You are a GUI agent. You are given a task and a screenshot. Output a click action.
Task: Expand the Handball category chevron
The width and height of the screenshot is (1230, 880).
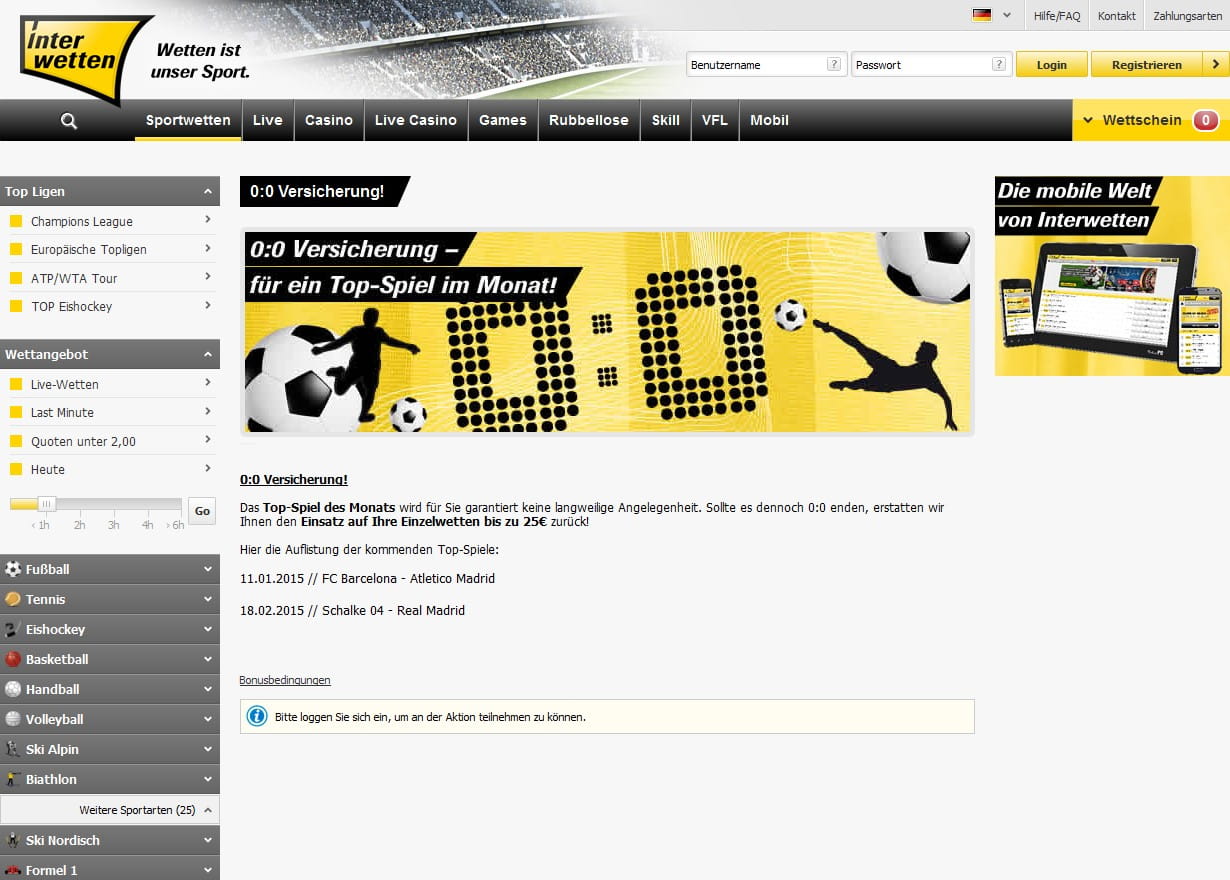tap(208, 689)
